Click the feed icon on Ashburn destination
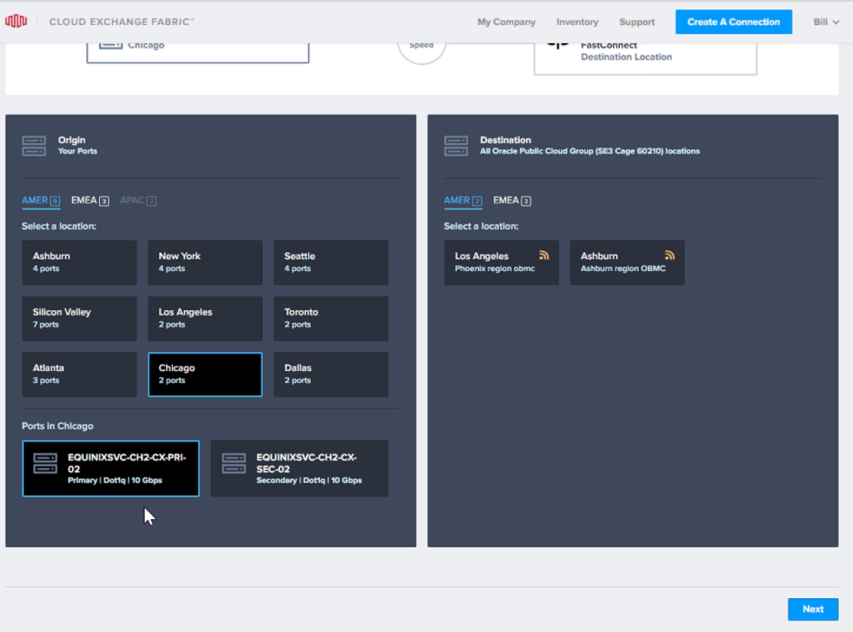 670,256
